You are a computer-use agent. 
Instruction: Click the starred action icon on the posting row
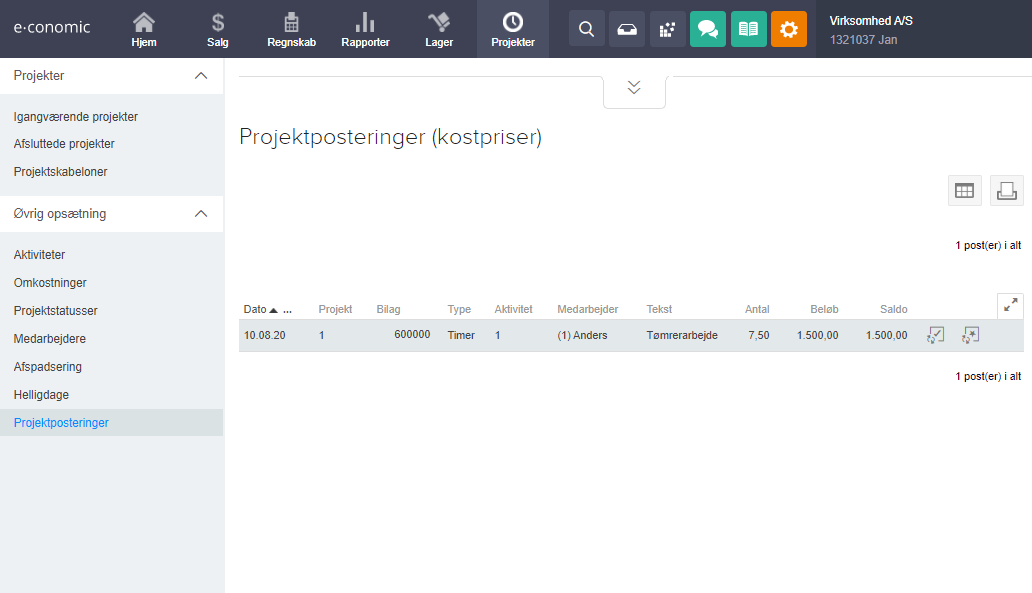click(969, 335)
